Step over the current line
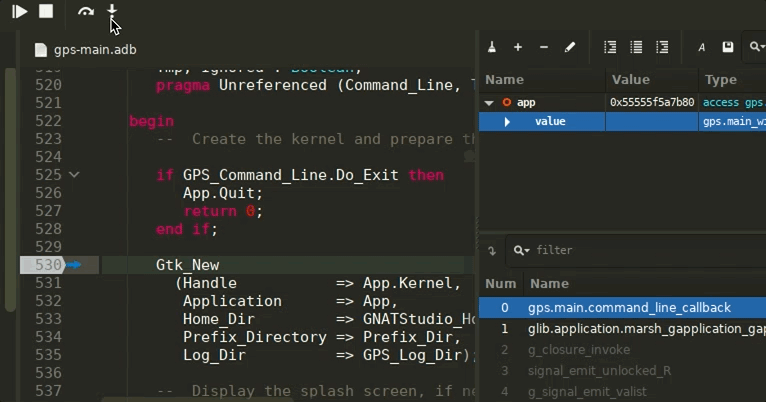766x402 pixels. [86, 11]
